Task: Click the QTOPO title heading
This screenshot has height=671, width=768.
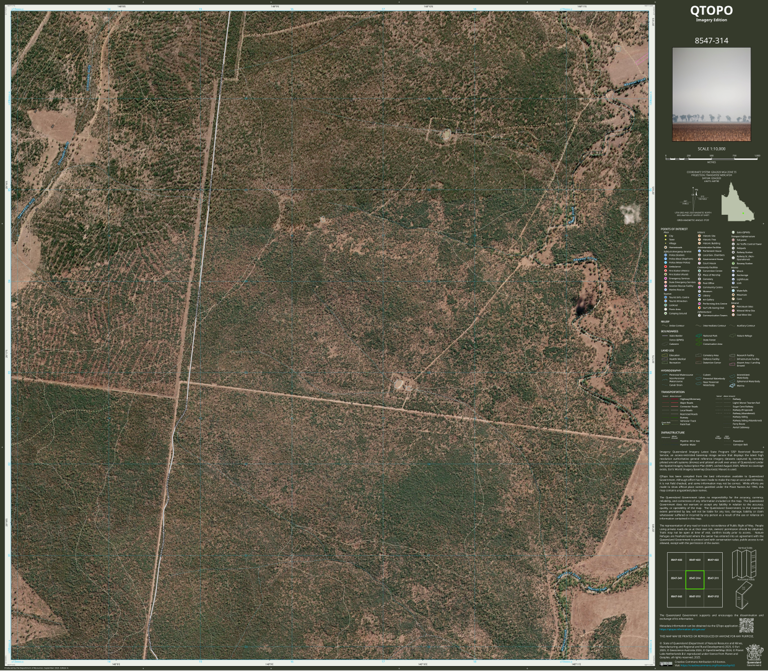Action: (711, 10)
